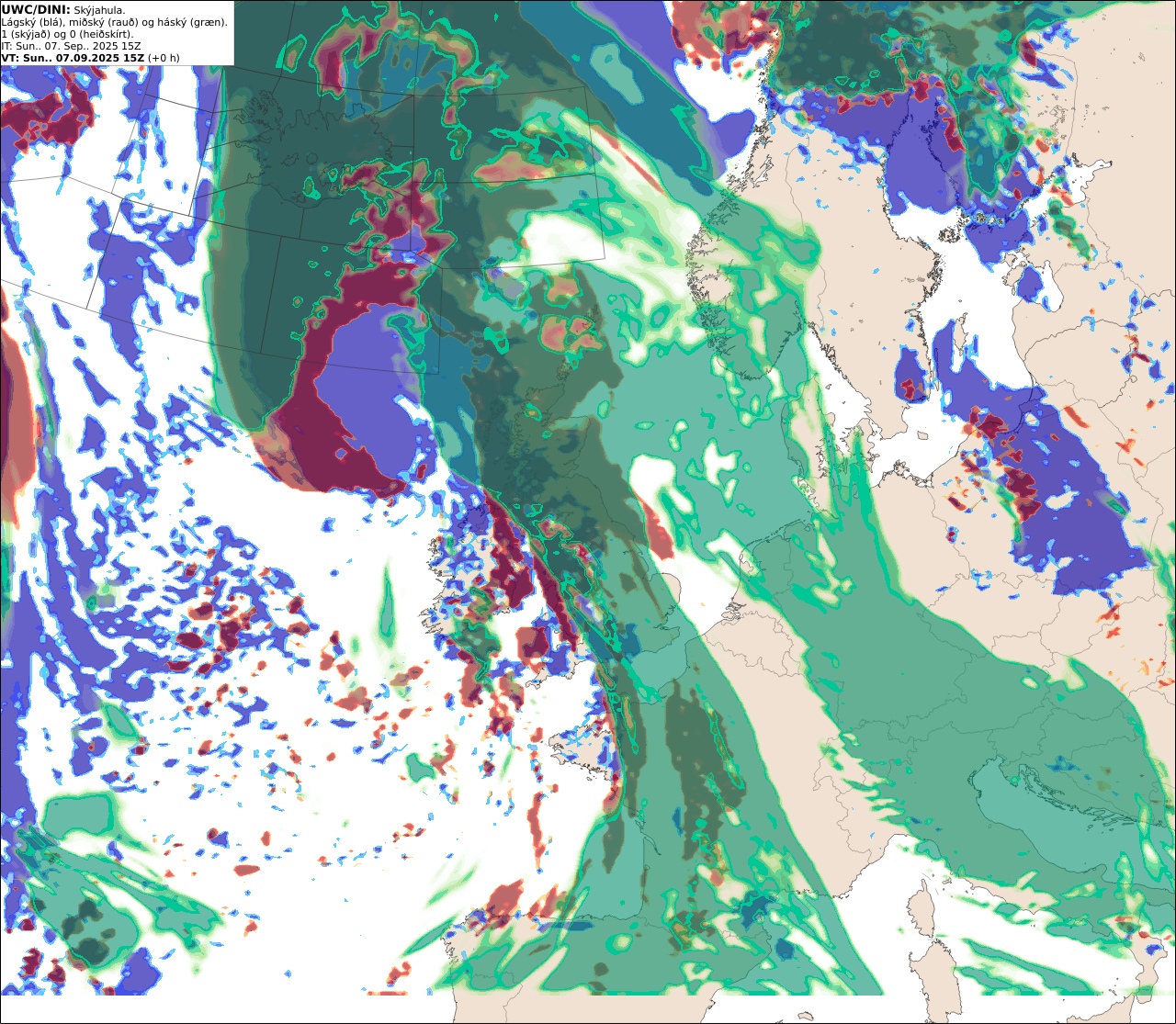This screenshot has width=1176, height=1024.
Task: Click the '1 (skýjað) og 0 (heiðskírt).' line
Action: (67, 34)
